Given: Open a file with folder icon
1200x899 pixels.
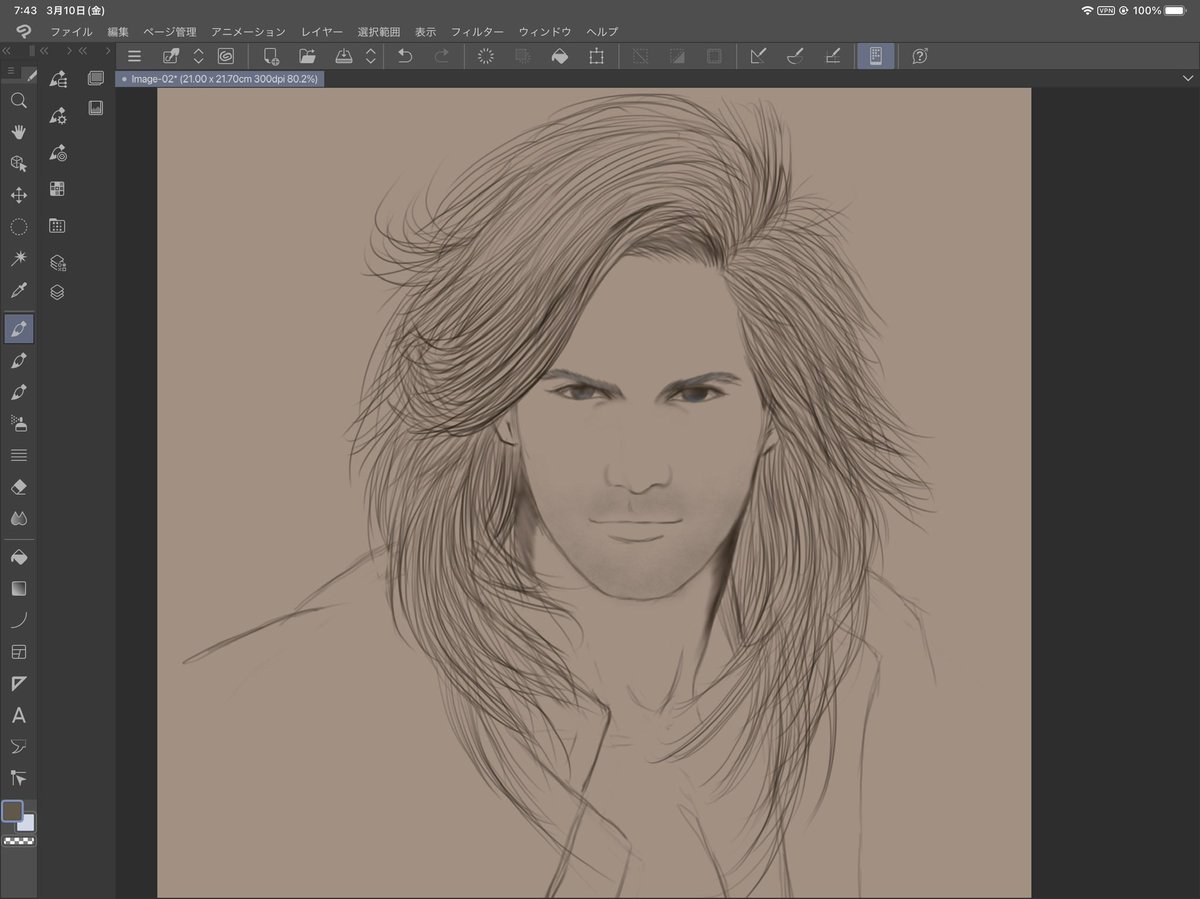Looking at the screenshot, I should click(x=307, y=56).
